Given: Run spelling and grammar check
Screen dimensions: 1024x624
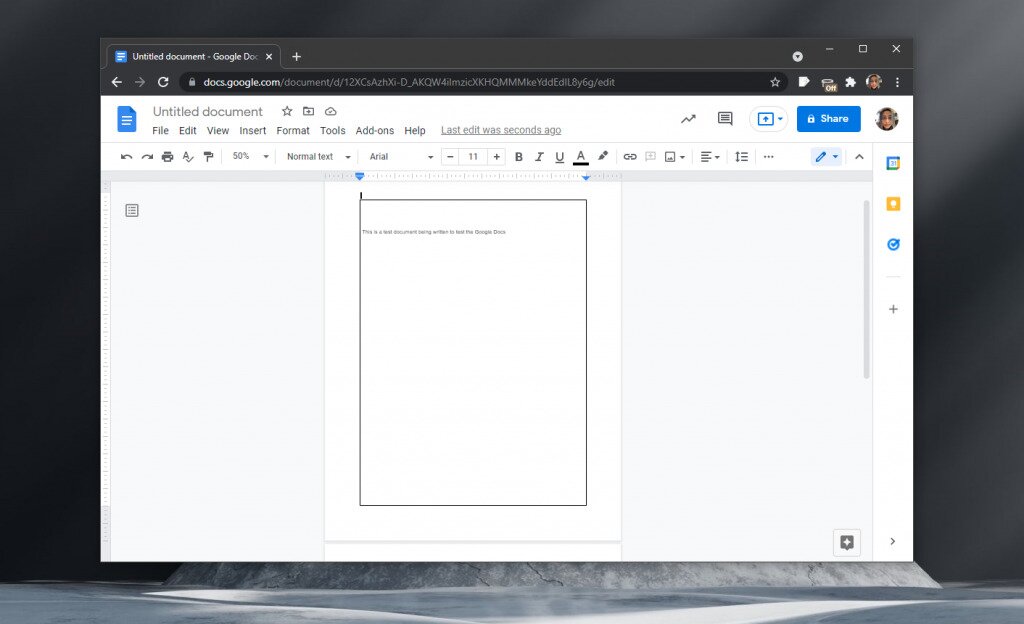Looking at the screenshot, I should [x=188, y=156].
